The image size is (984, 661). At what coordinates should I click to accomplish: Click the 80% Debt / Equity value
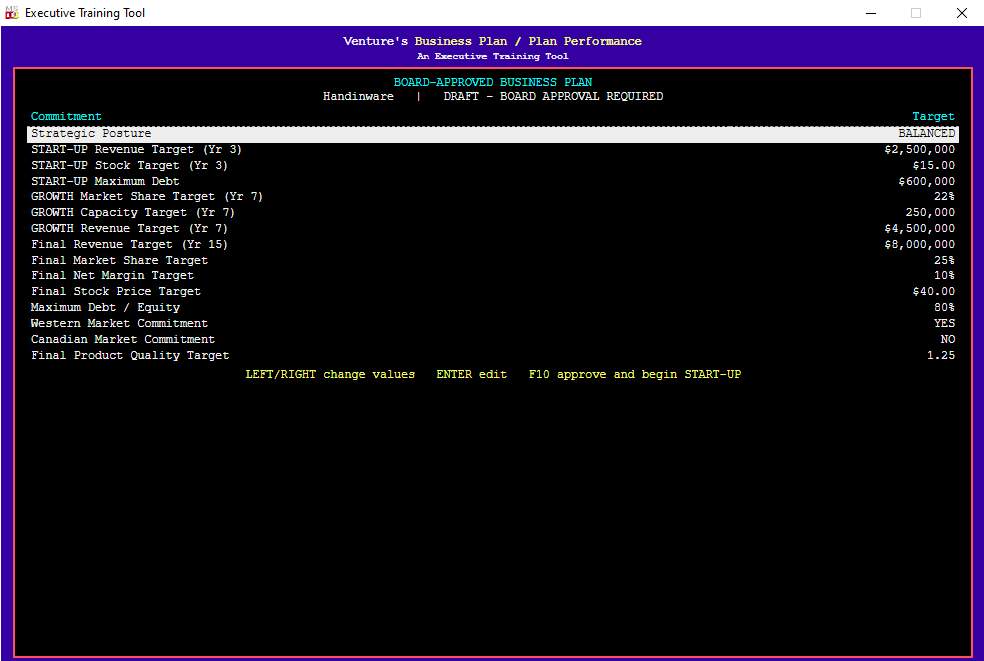point(944,308)
